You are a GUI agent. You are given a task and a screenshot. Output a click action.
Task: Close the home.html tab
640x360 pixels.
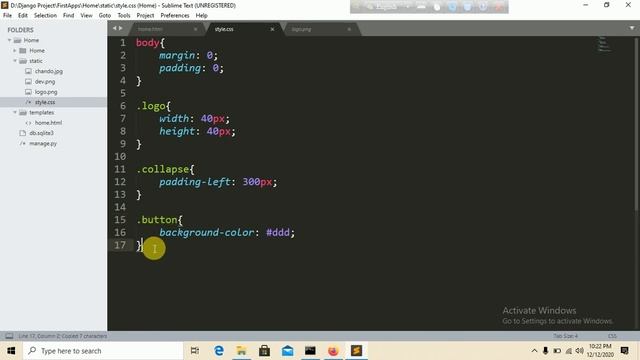(196, 29)
